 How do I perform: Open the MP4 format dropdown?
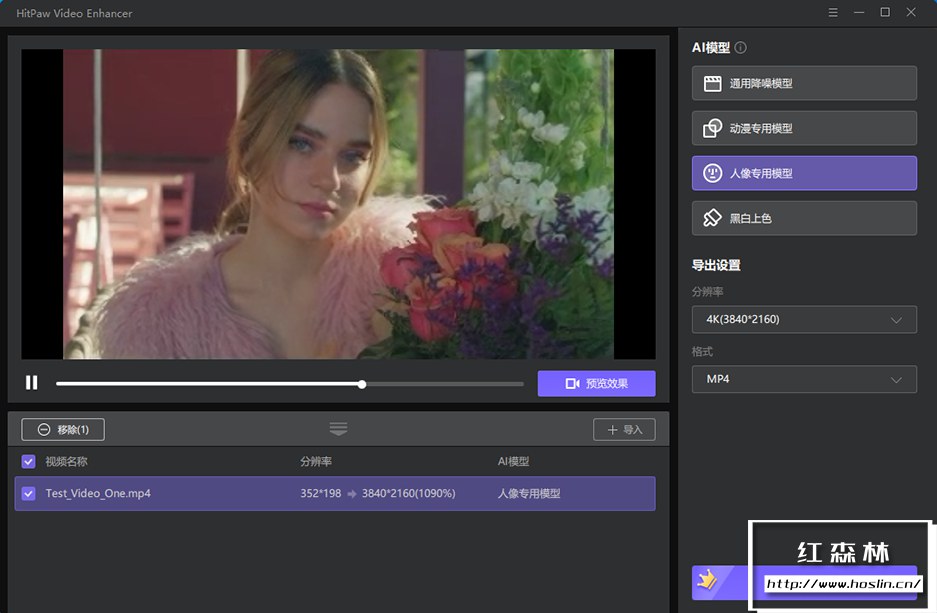coord(804,379)
